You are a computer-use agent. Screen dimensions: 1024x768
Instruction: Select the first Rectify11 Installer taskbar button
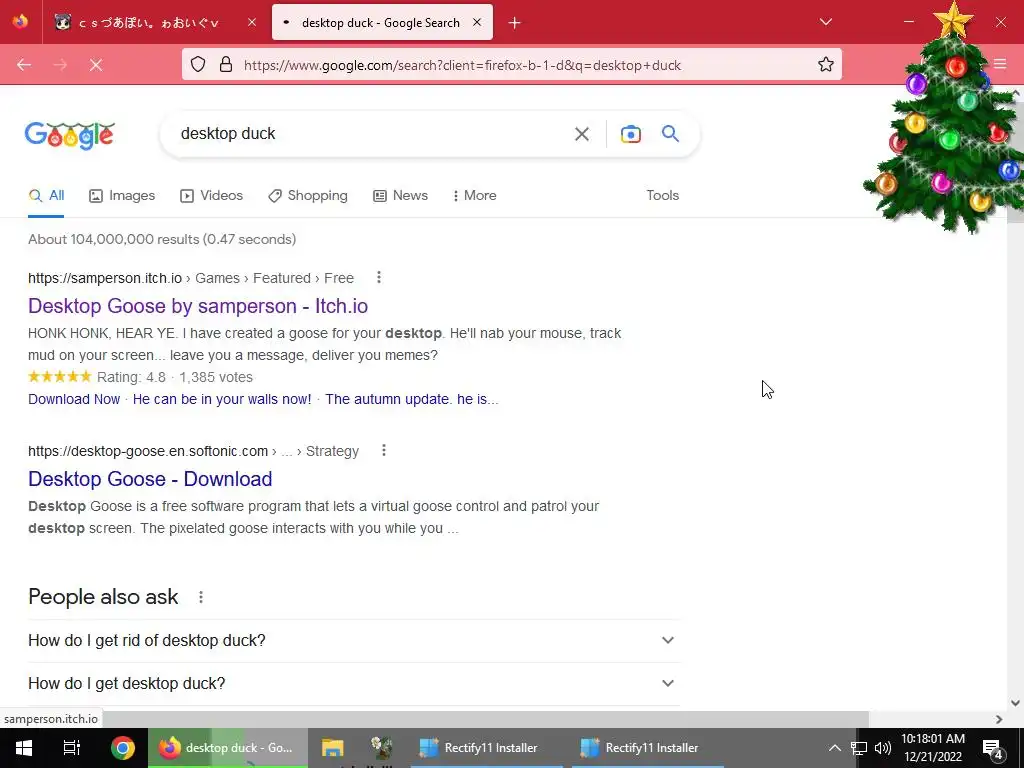(487, 748)
